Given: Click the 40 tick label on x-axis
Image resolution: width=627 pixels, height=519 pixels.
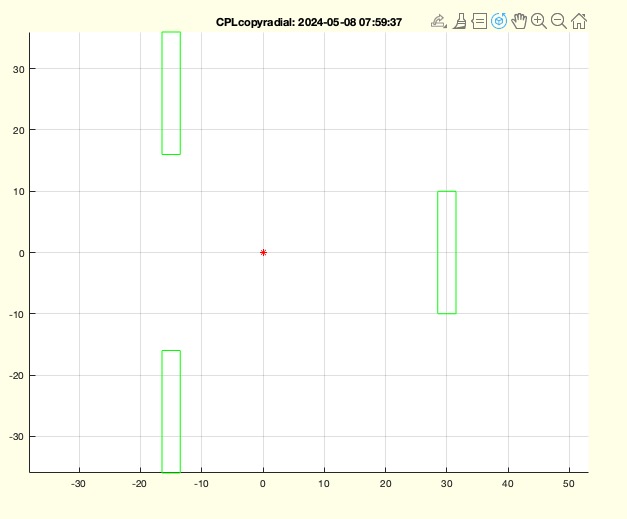Looking at the screenshot, I should 508,484.
